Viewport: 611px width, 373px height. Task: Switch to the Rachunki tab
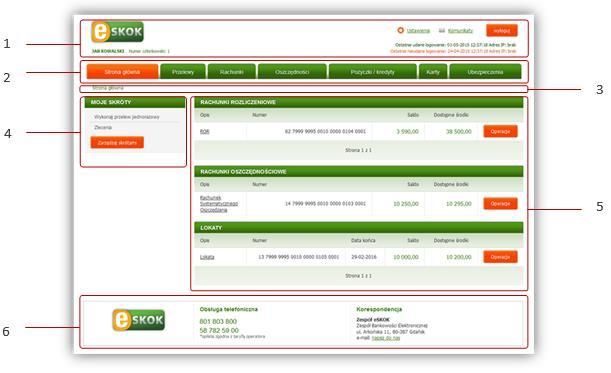(x=231, y=72)
